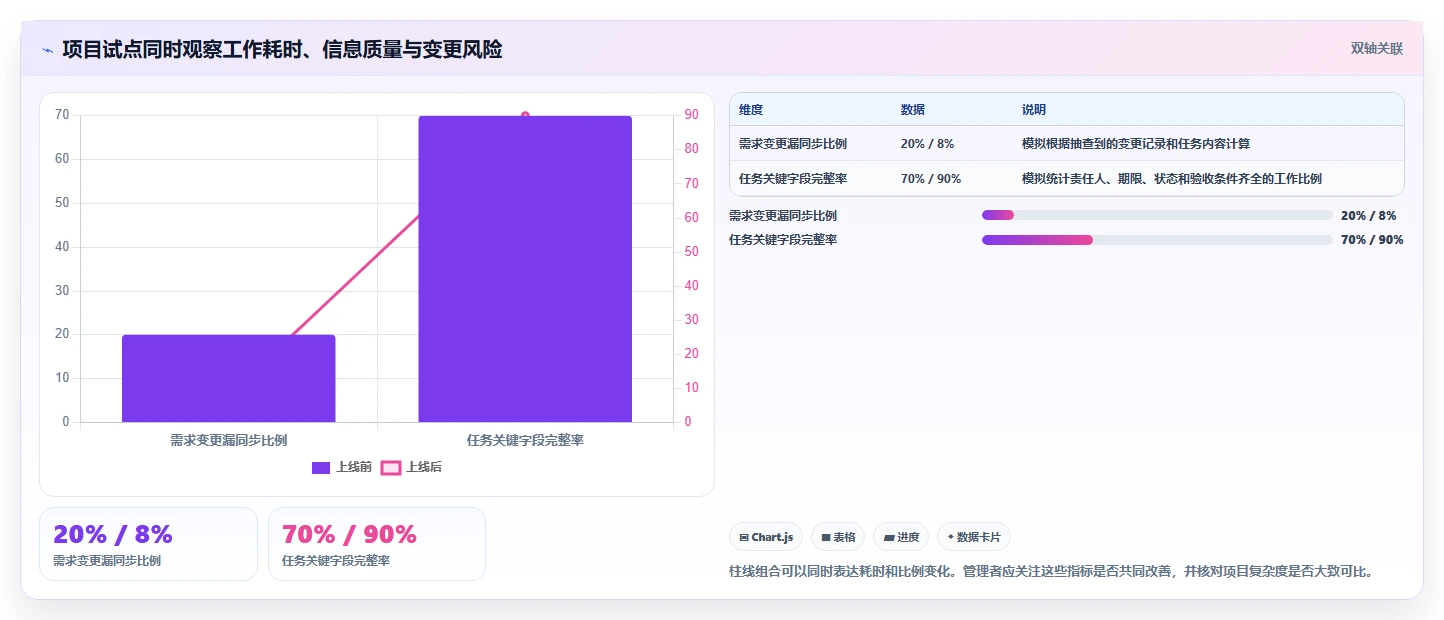Viewport: 1444px width, 620px height.
Task: Toggle the 上线前 legend entry
Action: 342,467
